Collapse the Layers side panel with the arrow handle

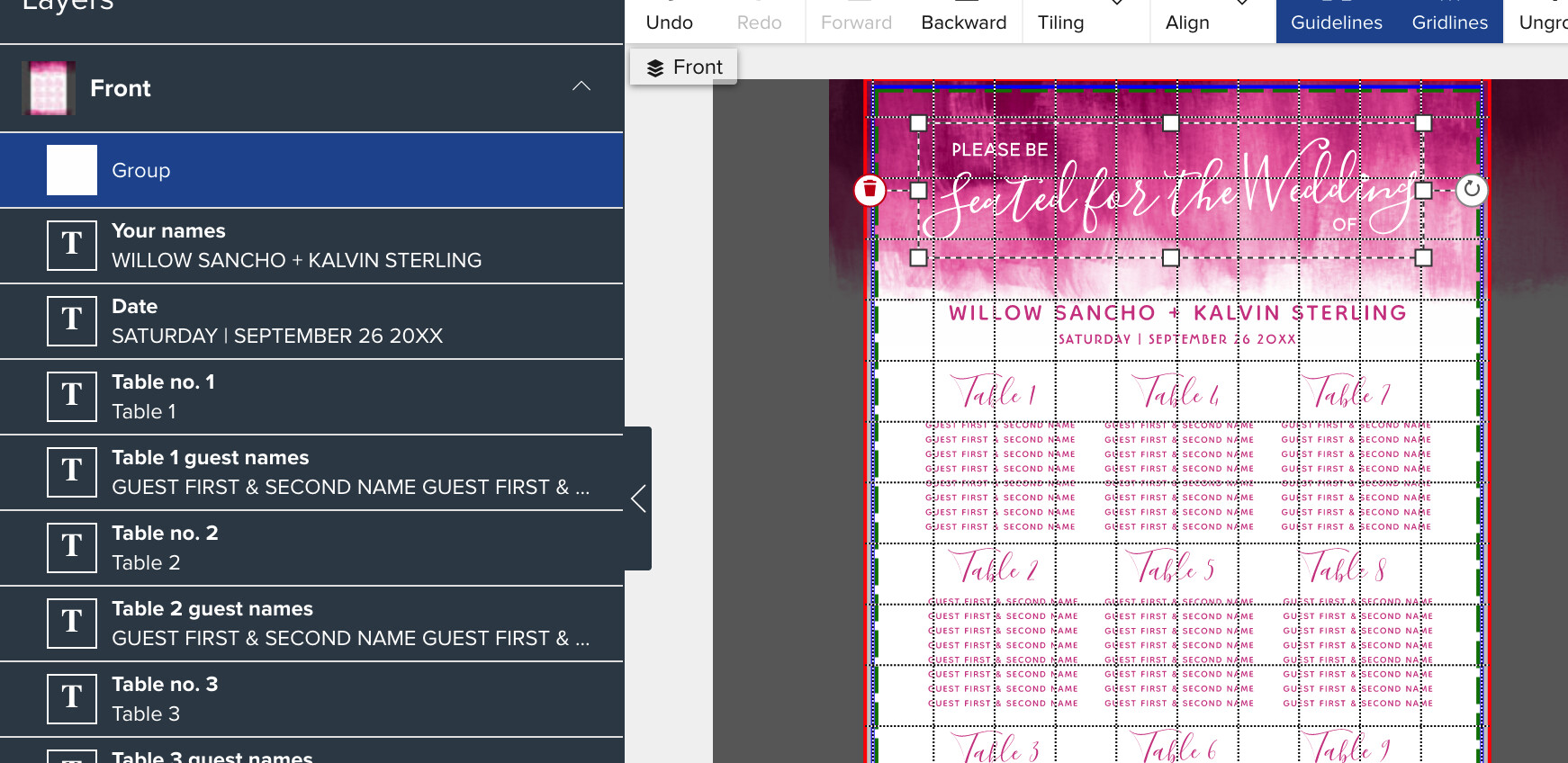637,498
